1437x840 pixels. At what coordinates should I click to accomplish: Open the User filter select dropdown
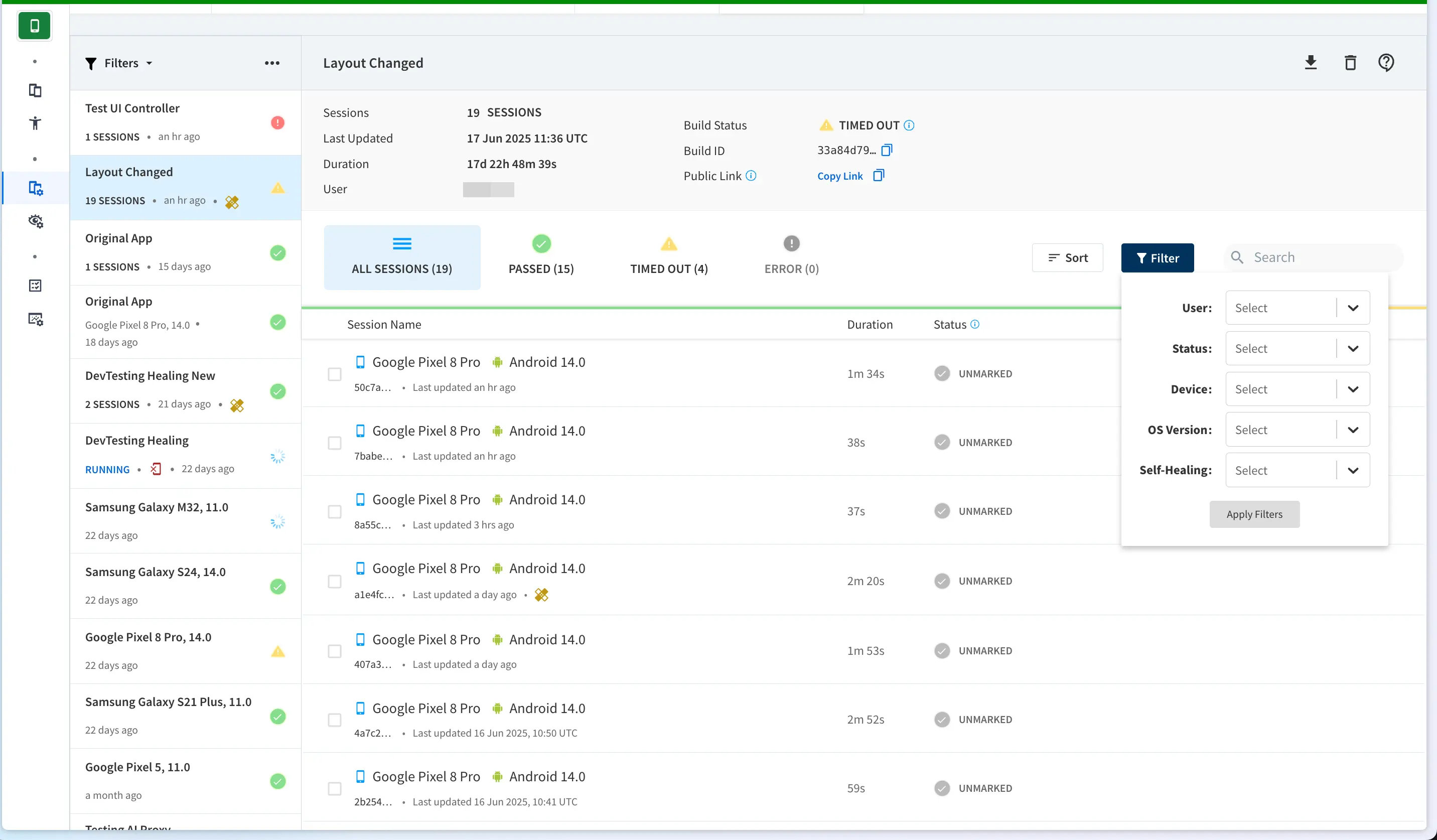click(x=1298, y=308)
